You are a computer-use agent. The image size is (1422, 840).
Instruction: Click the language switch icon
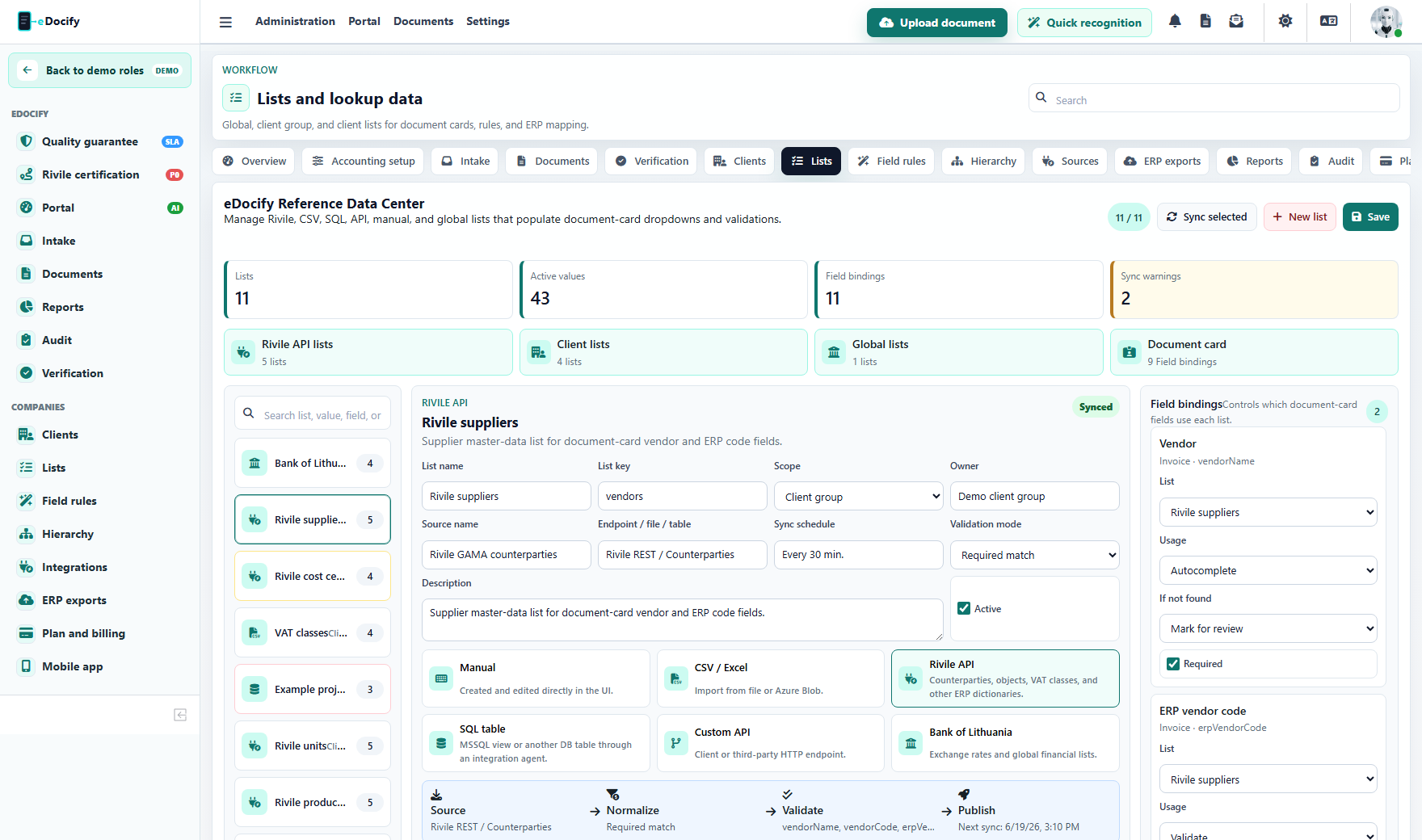pyautogui.click(x=1329, y=21)
